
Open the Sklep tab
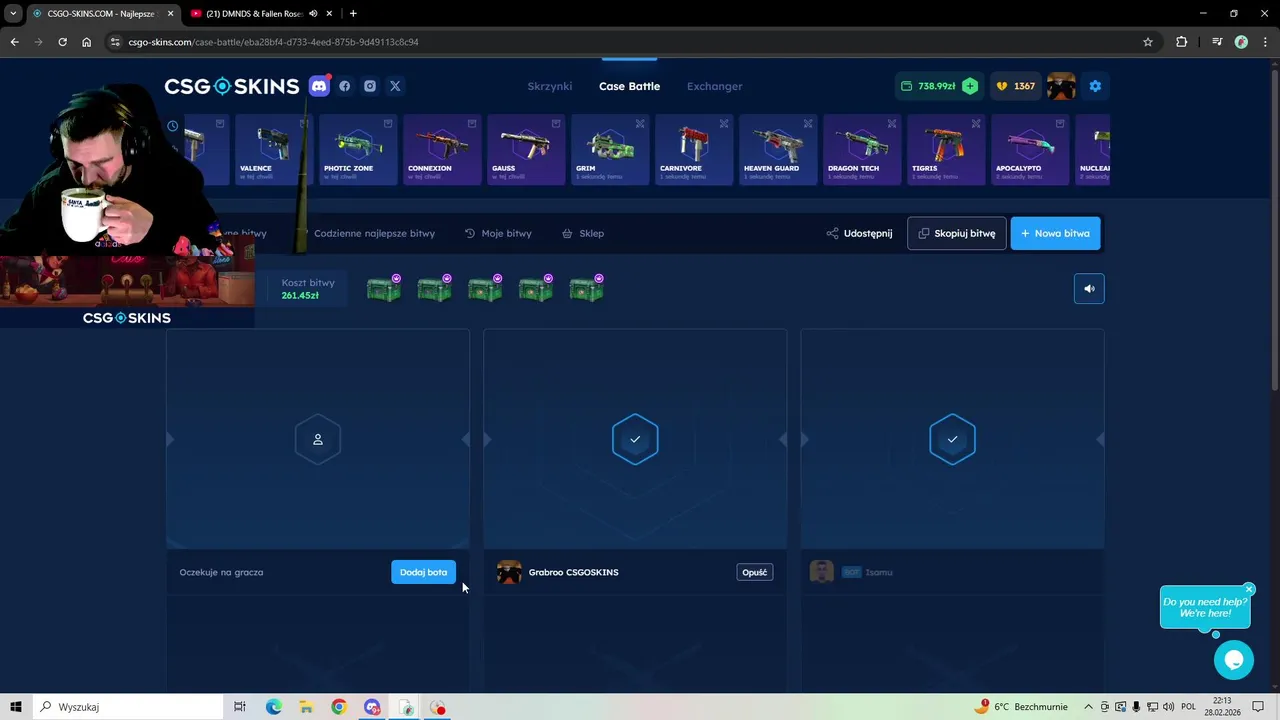coord(583,233)
